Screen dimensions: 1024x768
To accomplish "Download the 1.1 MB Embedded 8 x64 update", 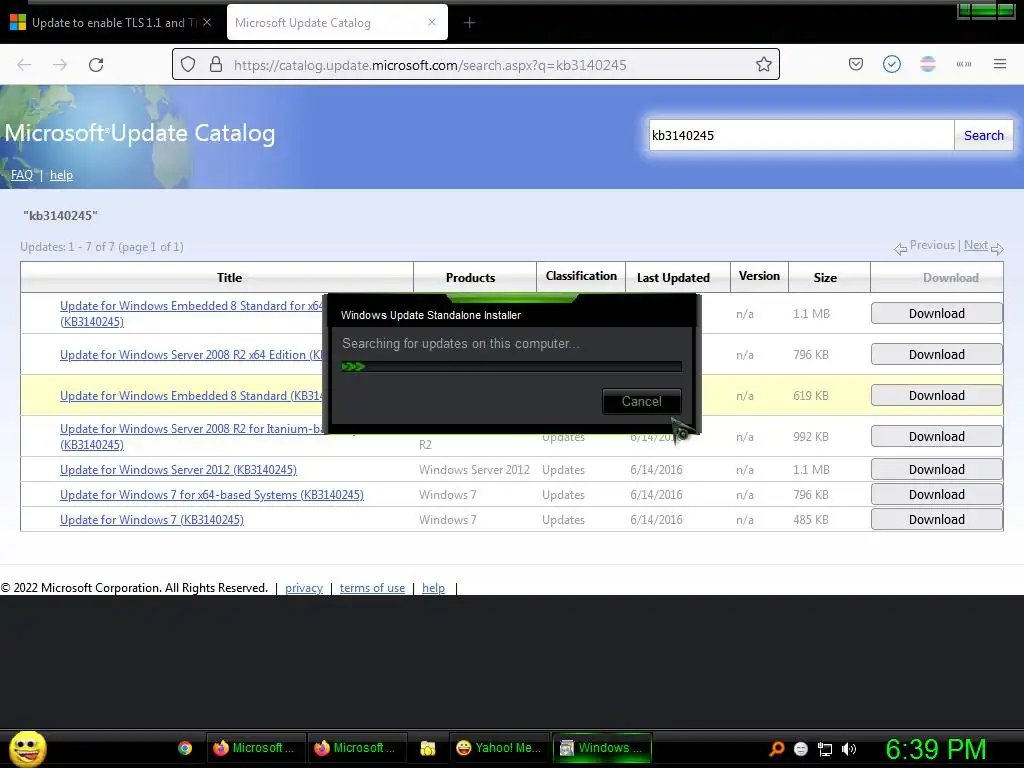I will pyautogui.click(x=936, y=313).
